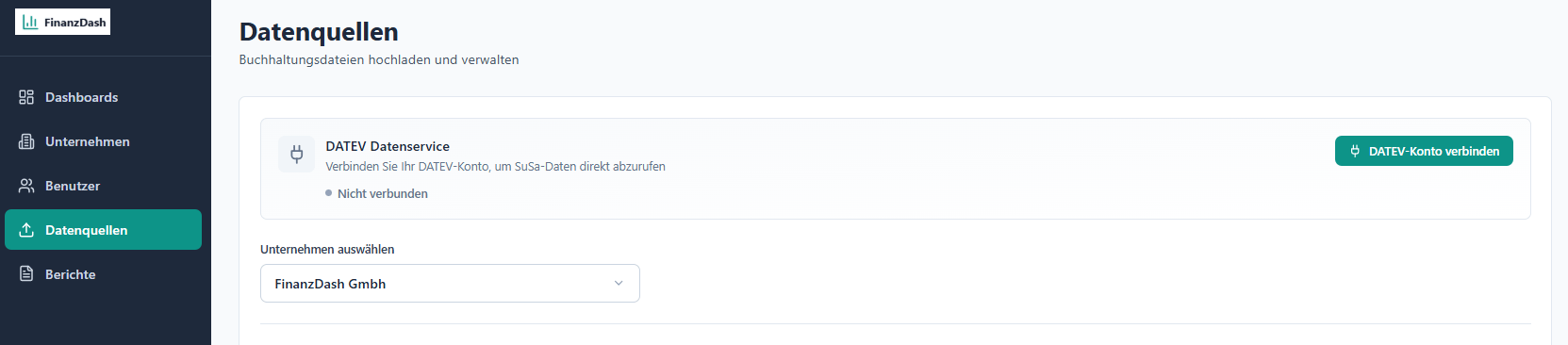Click the Nicht verbunden status indicator
The width and height of the screenshot is (1568, 345).
click(376, 193)
